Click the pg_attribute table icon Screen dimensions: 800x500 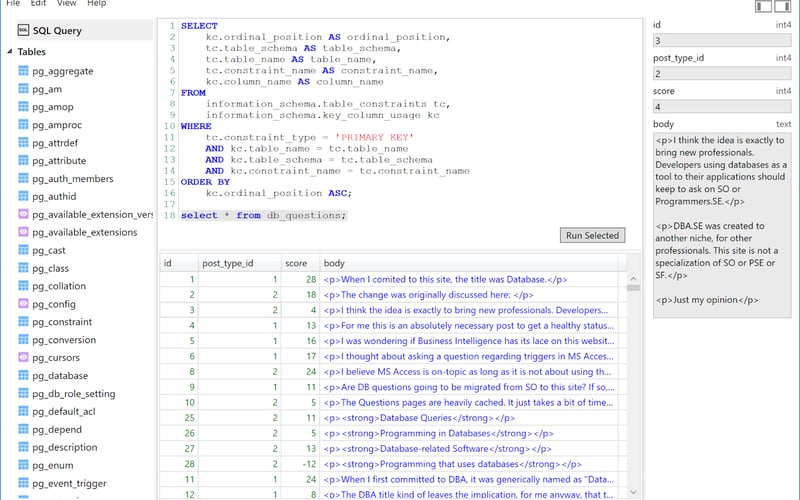pyautogui.click(x=23, y=160)
